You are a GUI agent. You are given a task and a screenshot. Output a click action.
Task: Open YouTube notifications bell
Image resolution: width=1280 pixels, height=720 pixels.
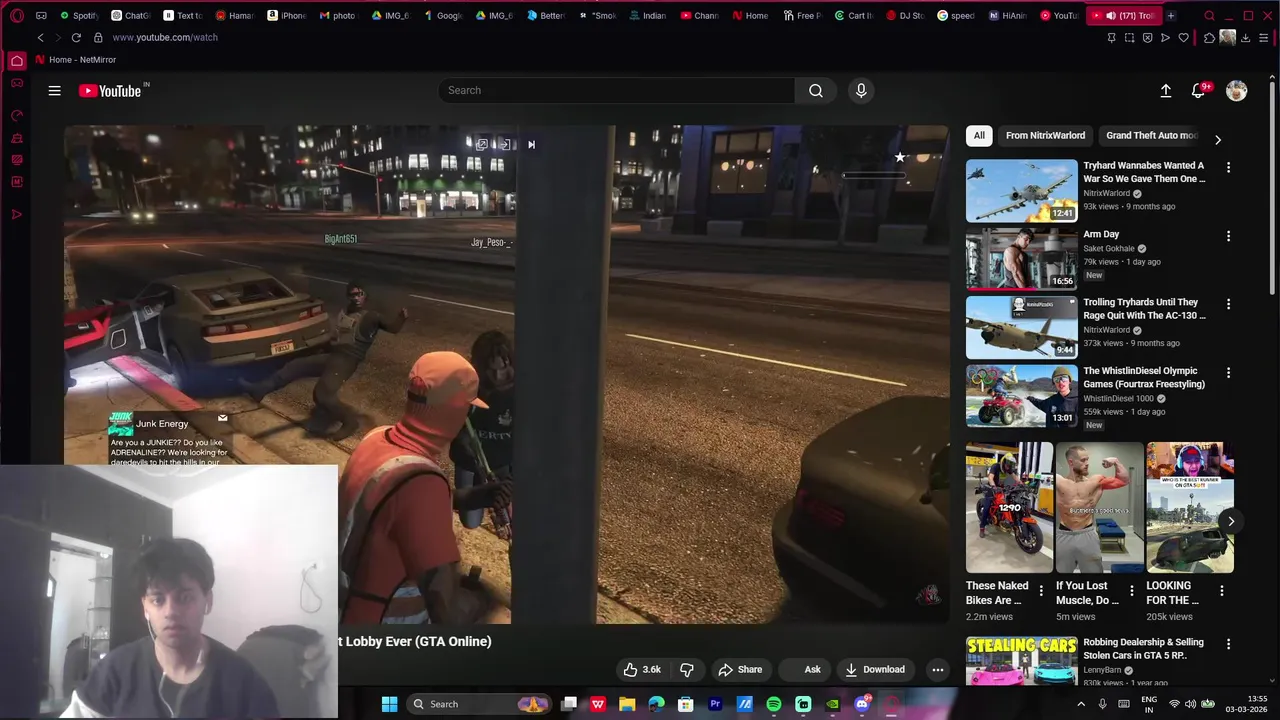point(1198,90)
